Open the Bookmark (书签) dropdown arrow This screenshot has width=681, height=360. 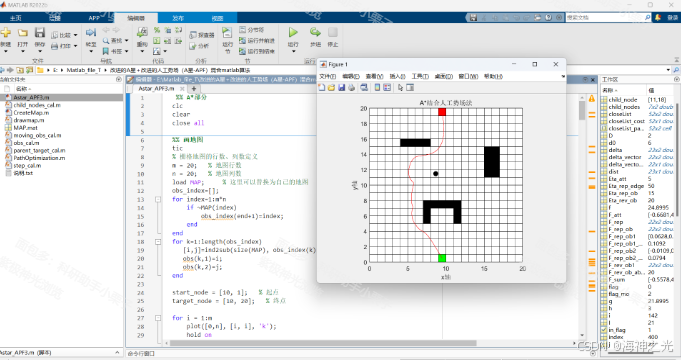126,51
